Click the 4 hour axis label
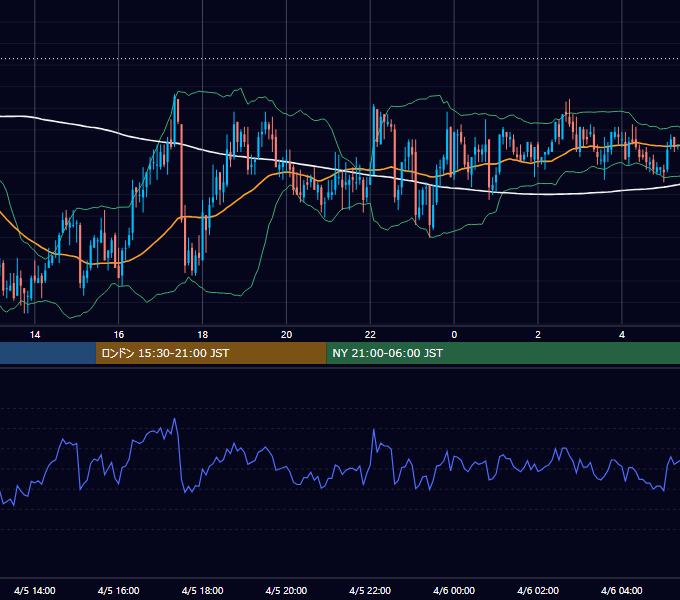The image size is (680, 600). point(622,335)
